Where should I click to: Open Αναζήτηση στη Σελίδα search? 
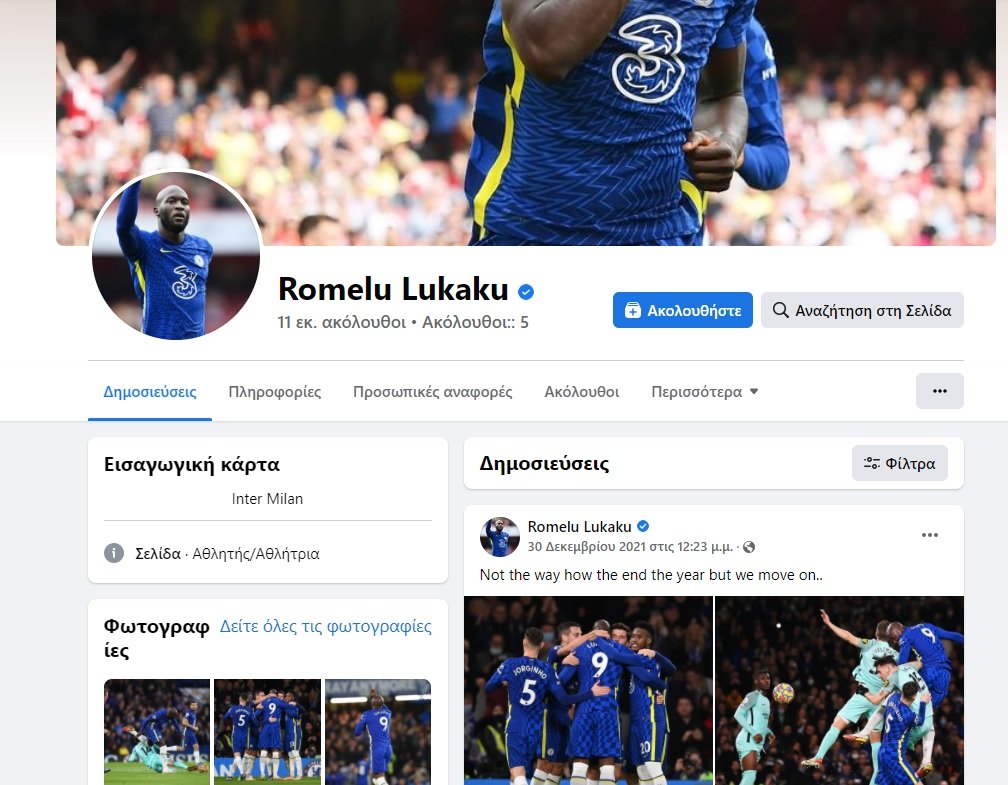click(862, 310)
